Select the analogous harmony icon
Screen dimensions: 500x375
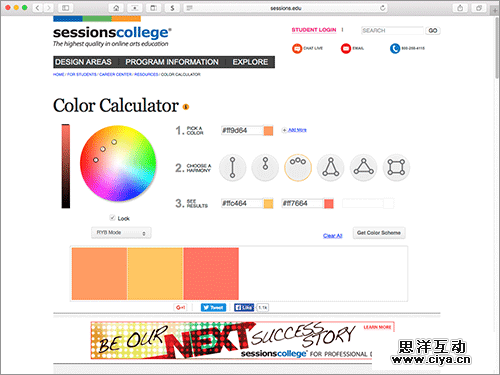(x=298, y=167)
